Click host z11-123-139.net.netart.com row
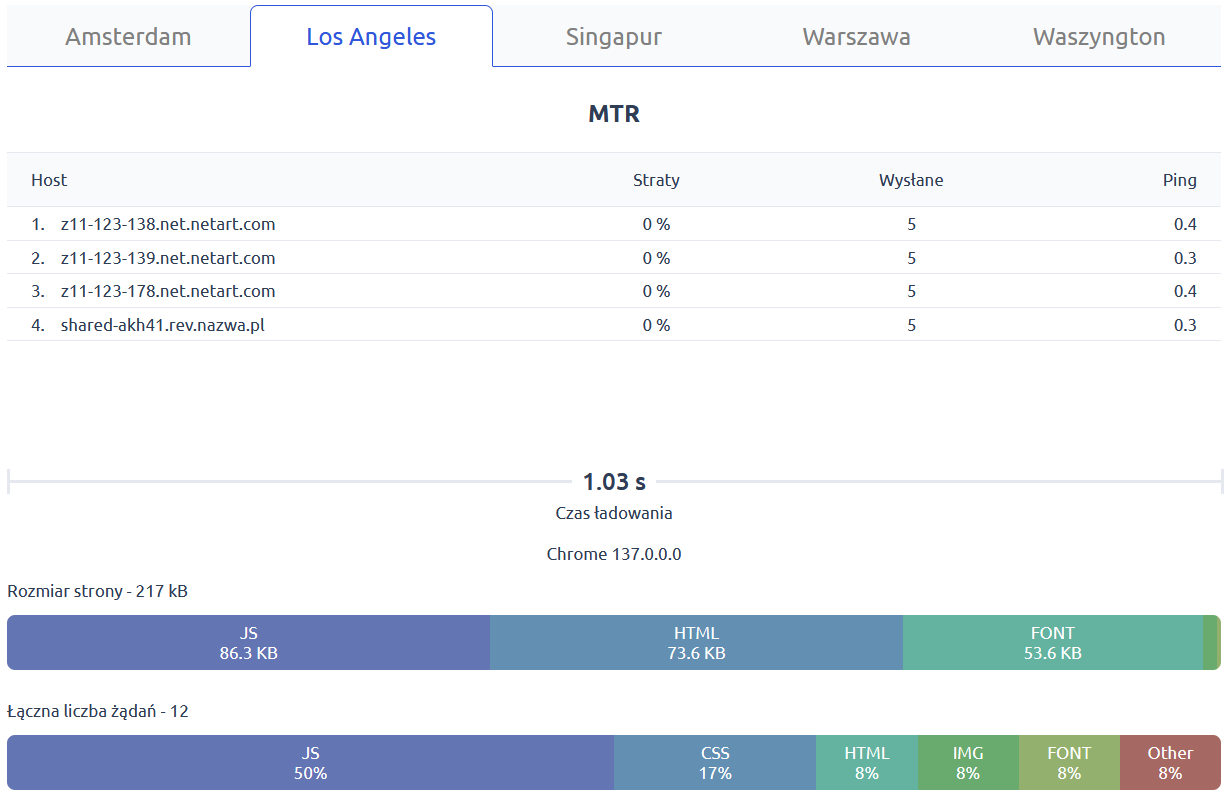This screenshot has height=800, width=1228. [167, 258]
